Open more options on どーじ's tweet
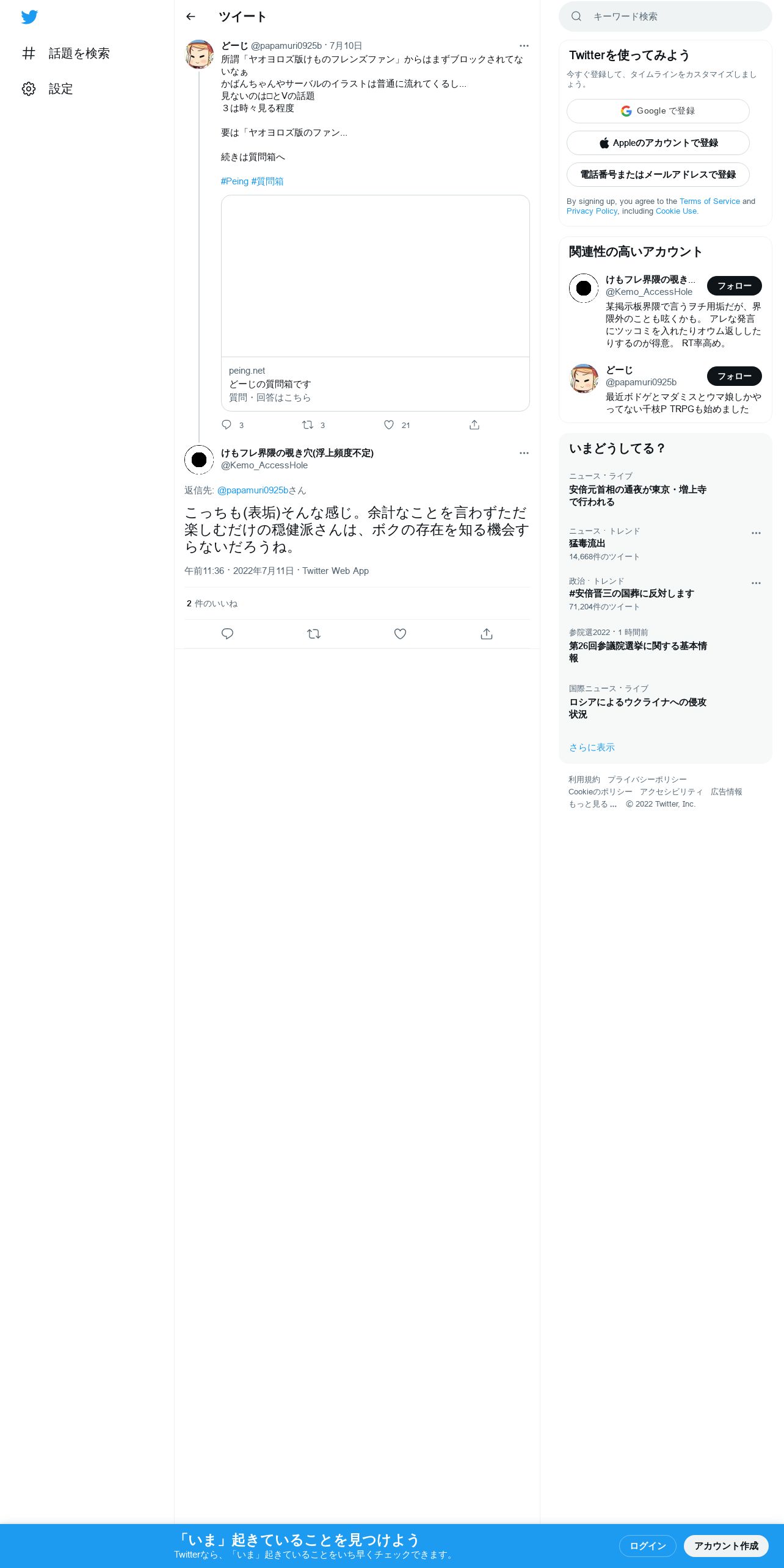784x1568 pixels. click(x=524, y=46)
